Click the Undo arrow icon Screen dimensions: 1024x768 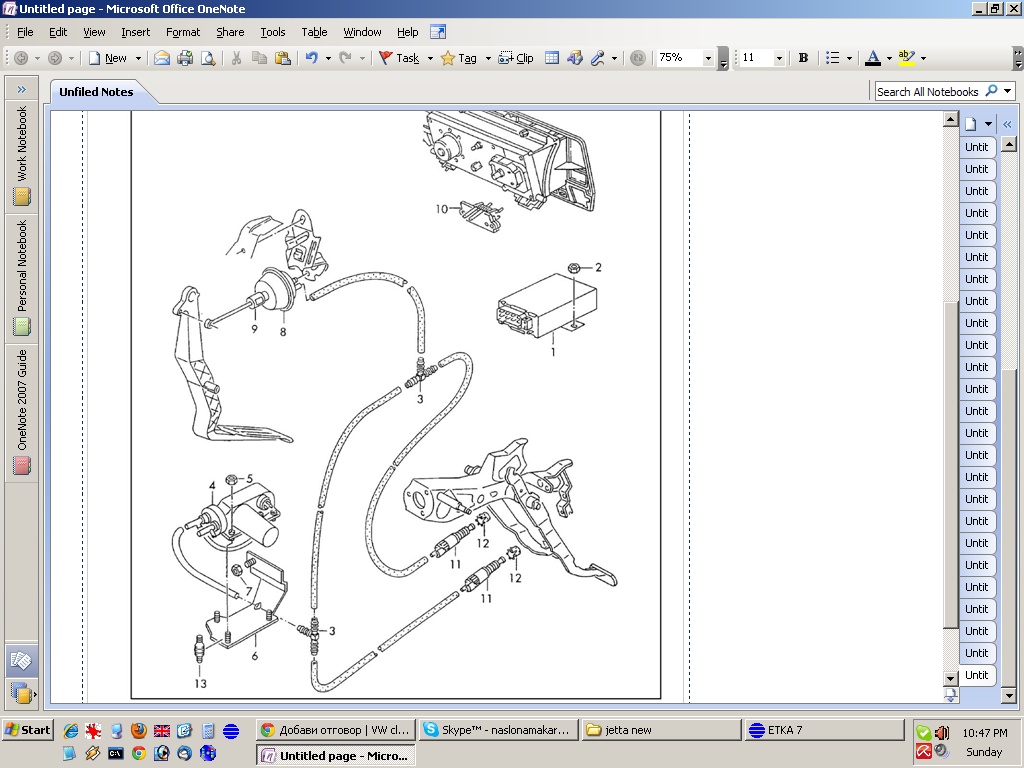pyautogui.click(x=311, y=58)
